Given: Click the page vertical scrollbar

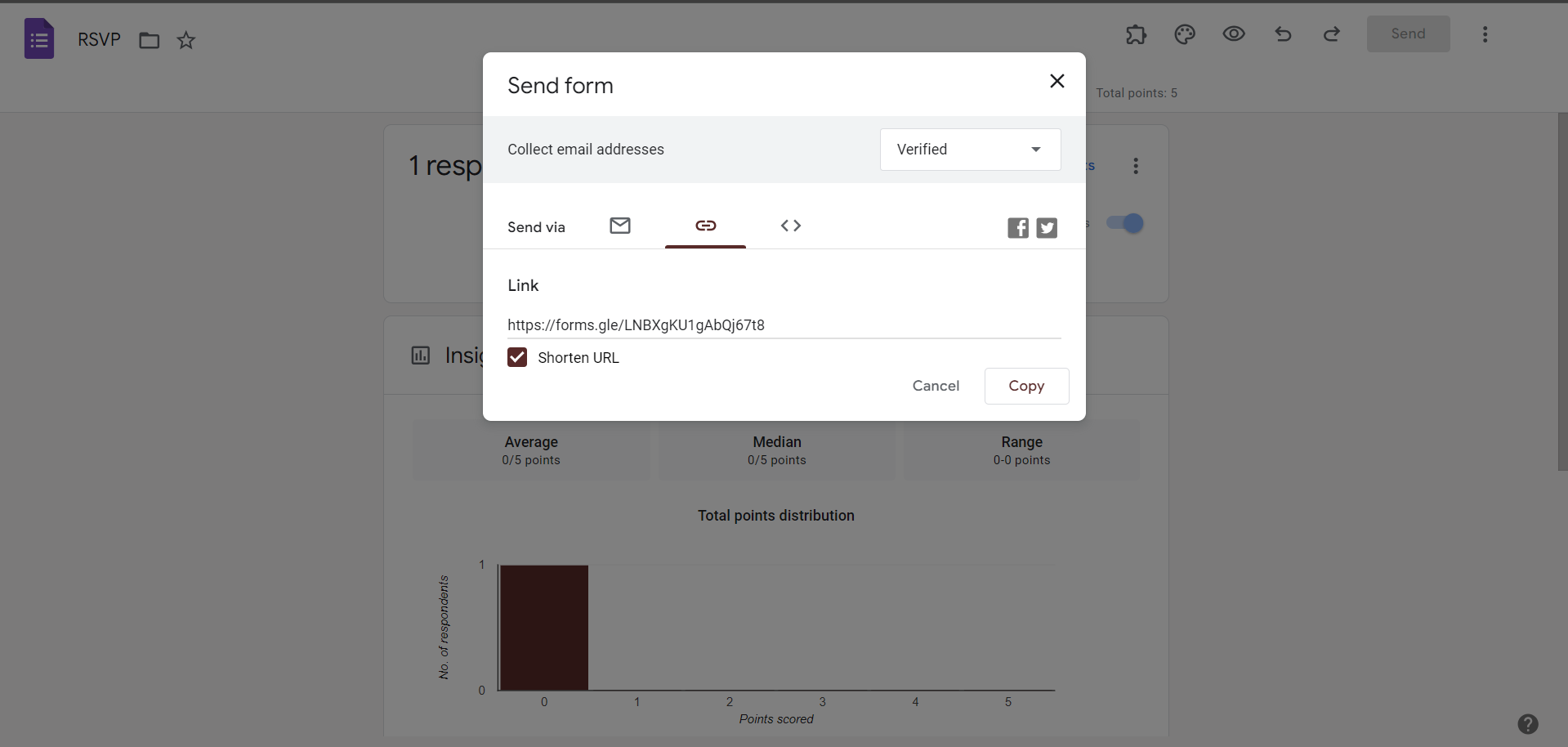Looking at the screenshot, I should (1562, 291).
